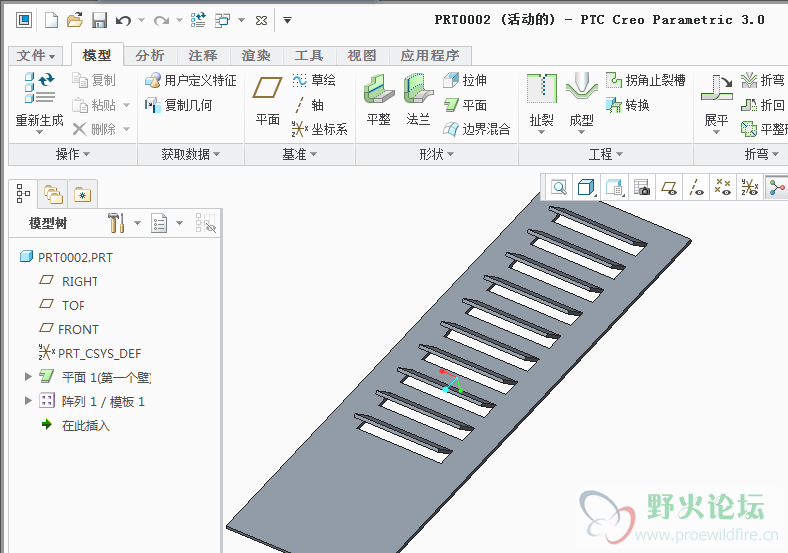788x553 pixels.
Task: Open the 粘贴 dropdown arrow
Action: (127, 105)
